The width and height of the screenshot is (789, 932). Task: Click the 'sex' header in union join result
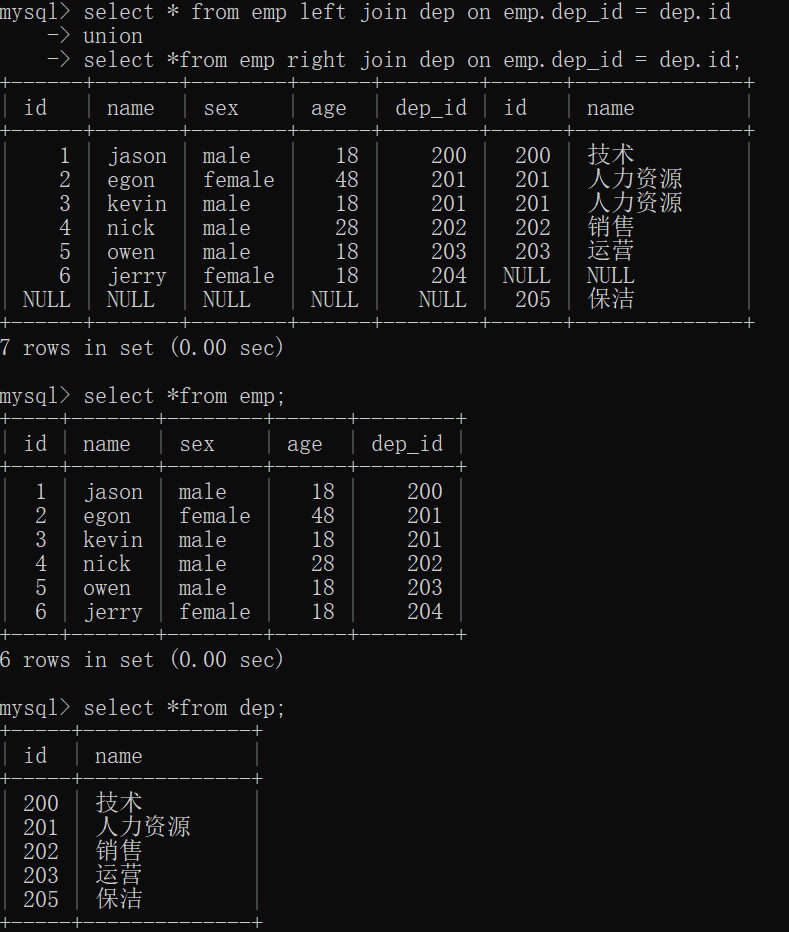coord(221,108)
